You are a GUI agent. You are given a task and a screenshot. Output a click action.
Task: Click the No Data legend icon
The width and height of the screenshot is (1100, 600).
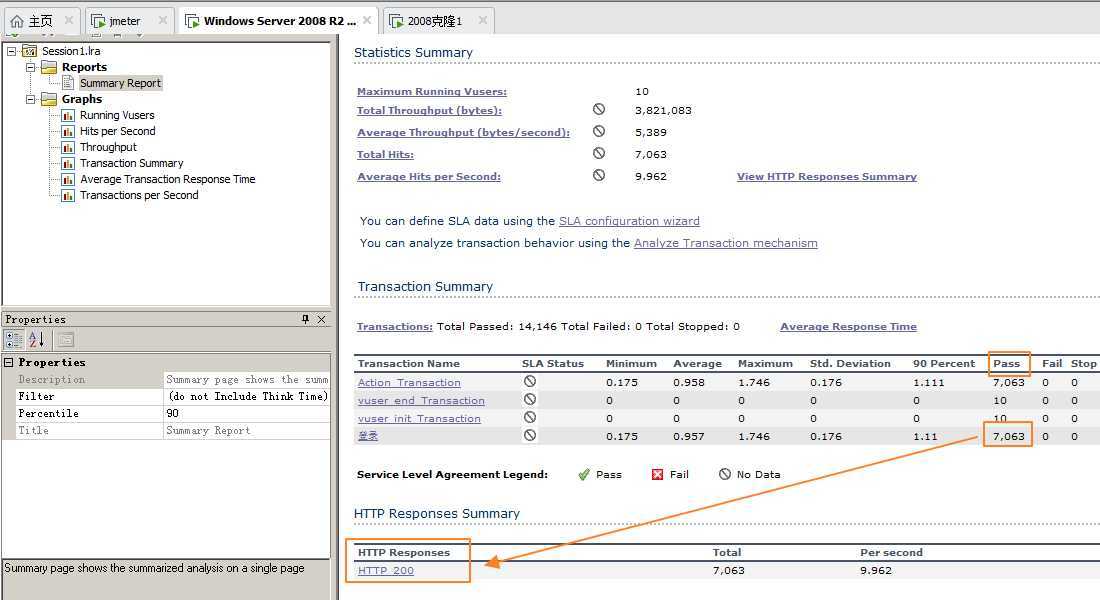[725, 474]
